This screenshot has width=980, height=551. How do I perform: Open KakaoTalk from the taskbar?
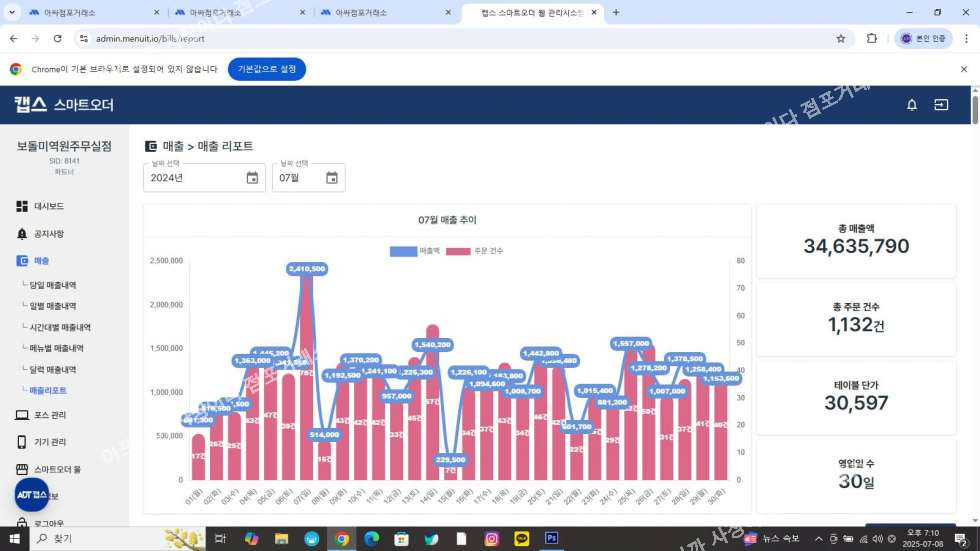521,538
